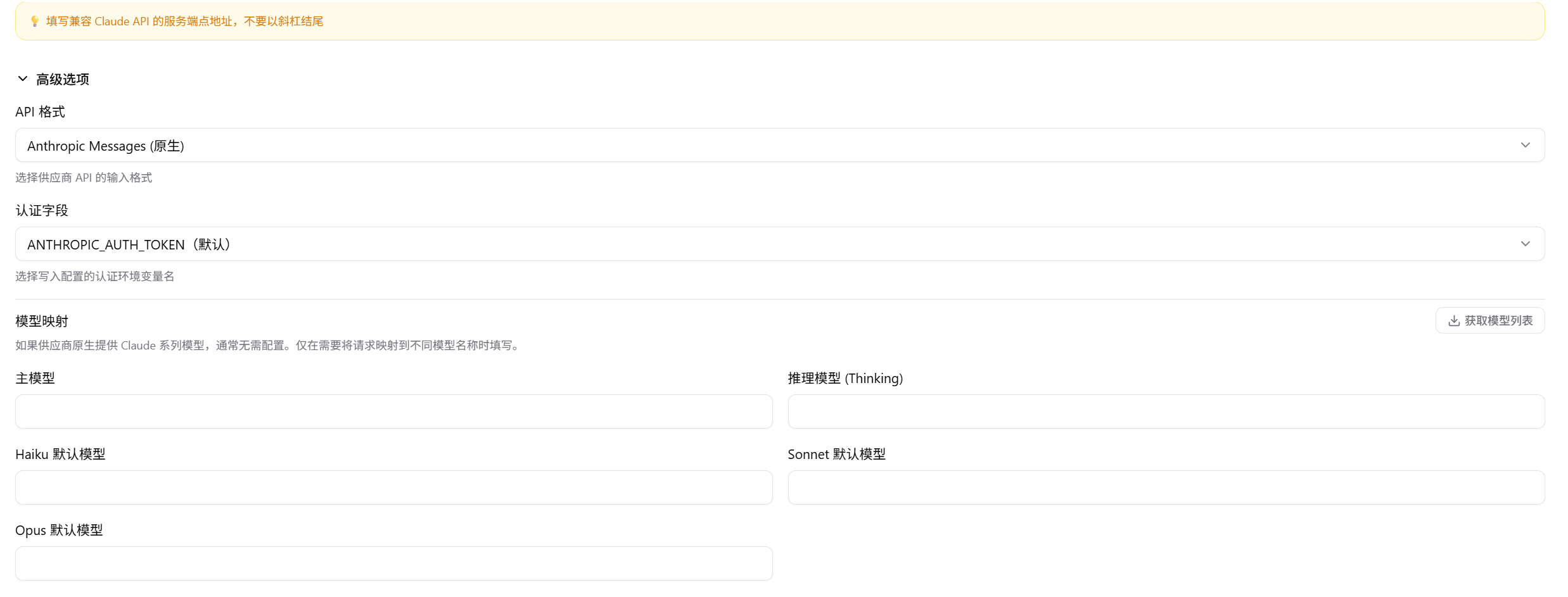Click the 模型映射 section heading
1568x597 pixels.
[42, 321]
